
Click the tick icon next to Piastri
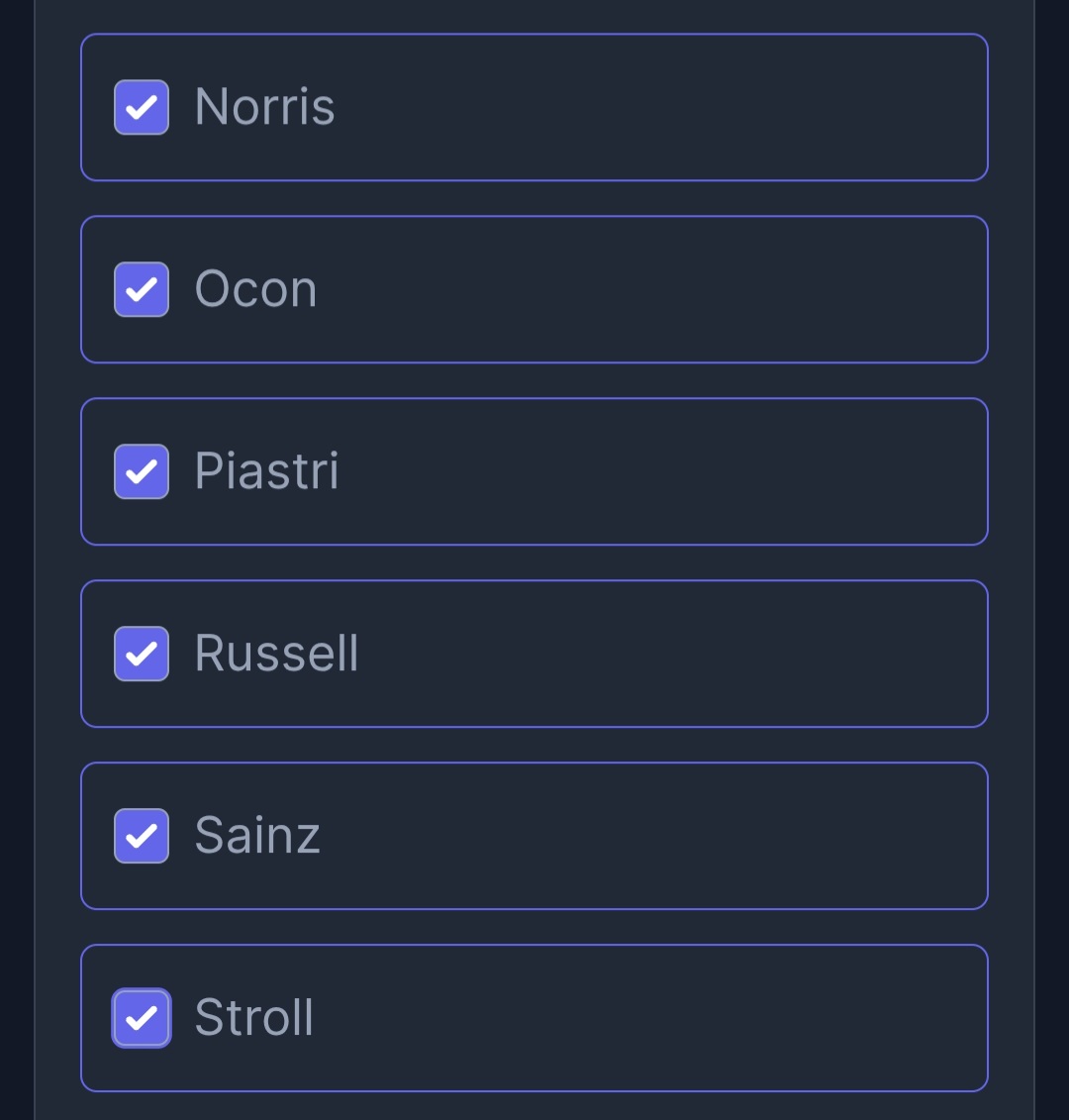(142, 471)
